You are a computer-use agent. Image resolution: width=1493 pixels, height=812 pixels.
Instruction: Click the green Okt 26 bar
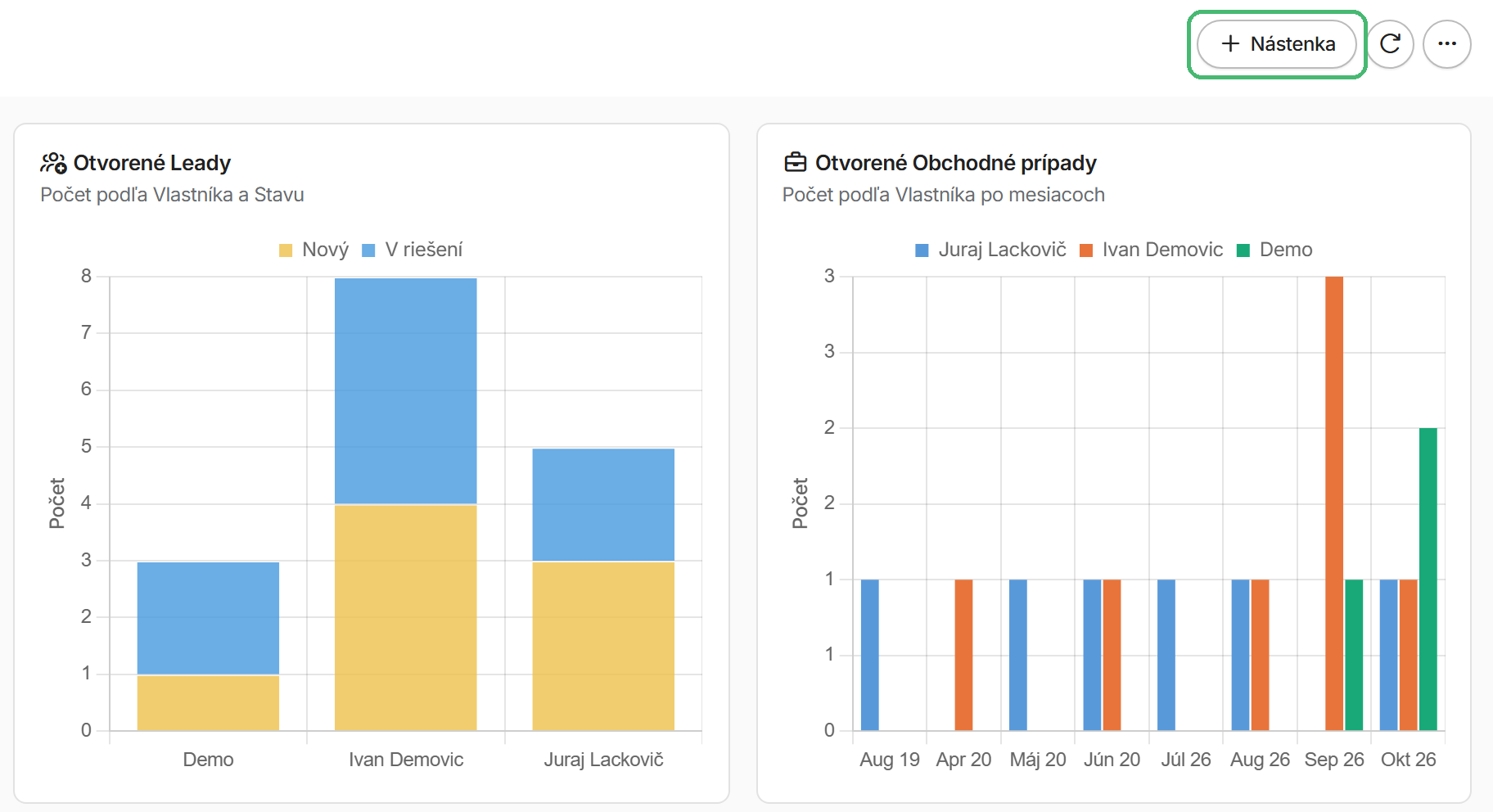(x=1428, y=579)
